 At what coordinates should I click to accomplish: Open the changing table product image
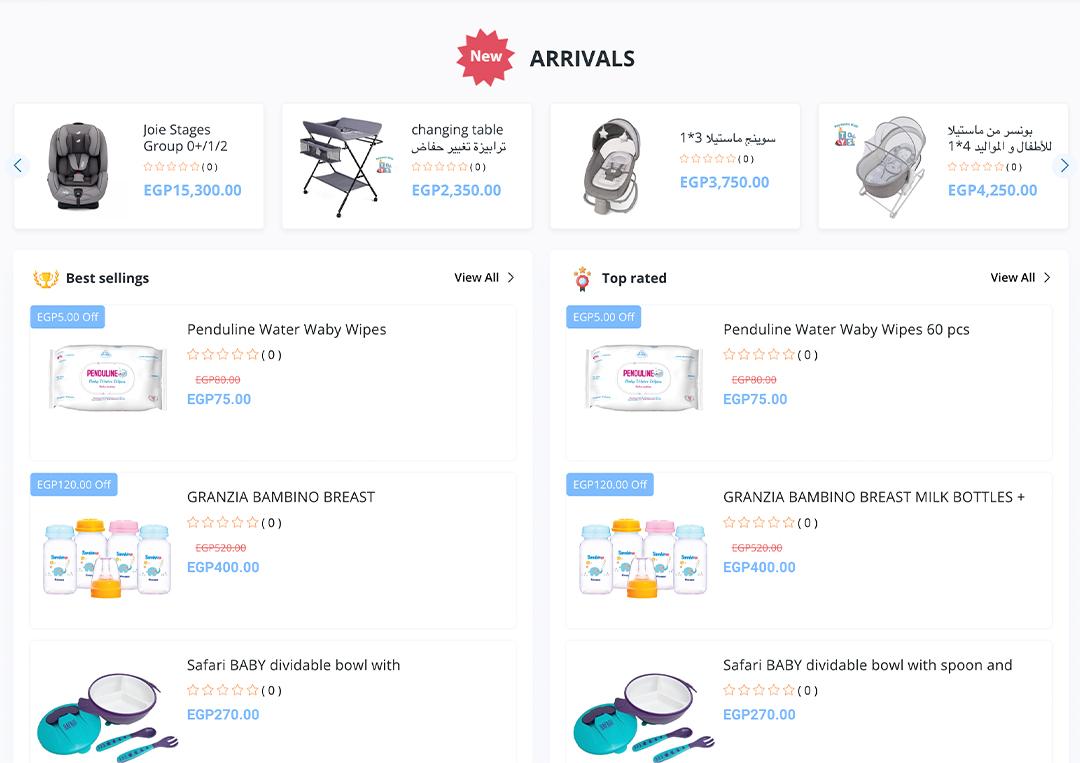345,166
